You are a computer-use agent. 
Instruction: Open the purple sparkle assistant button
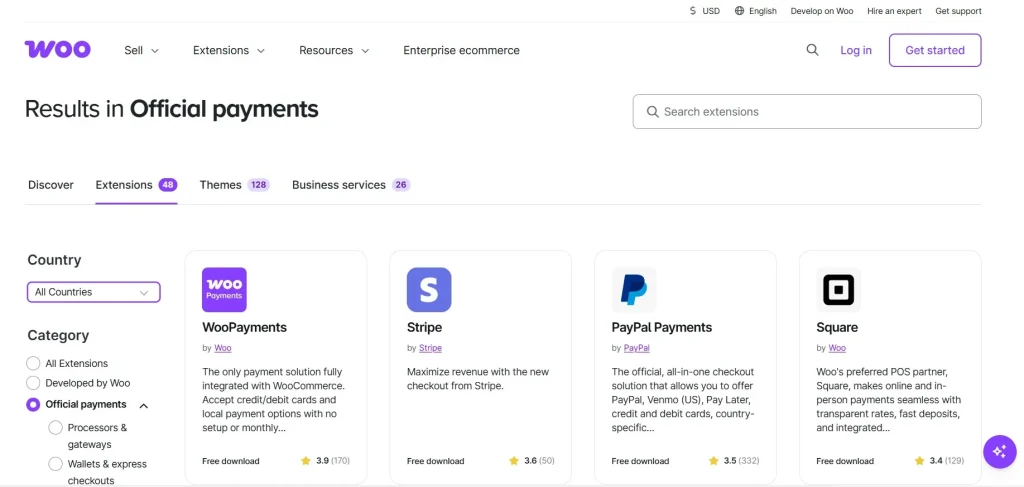[1000, 451]
